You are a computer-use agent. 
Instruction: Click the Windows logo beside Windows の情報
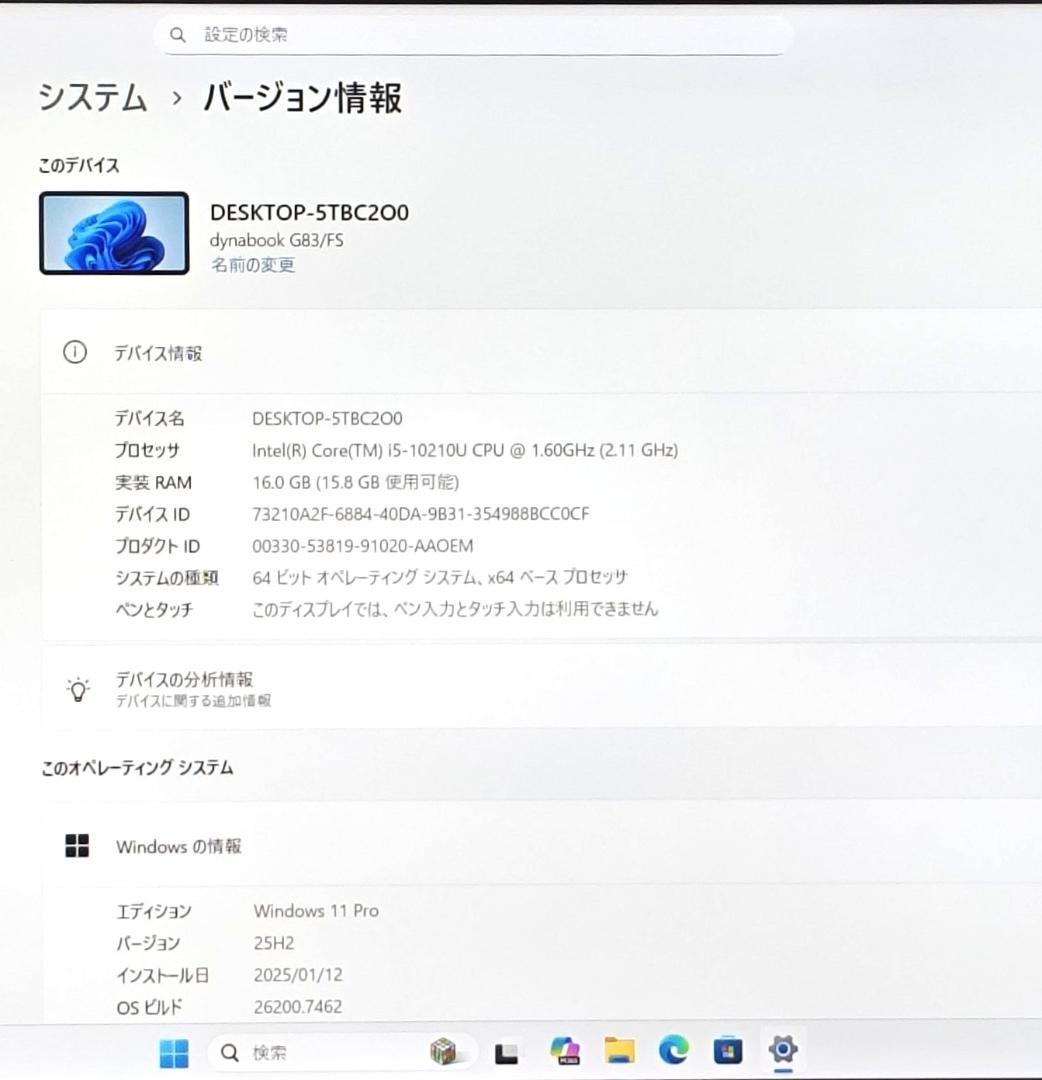pos(74,845)
